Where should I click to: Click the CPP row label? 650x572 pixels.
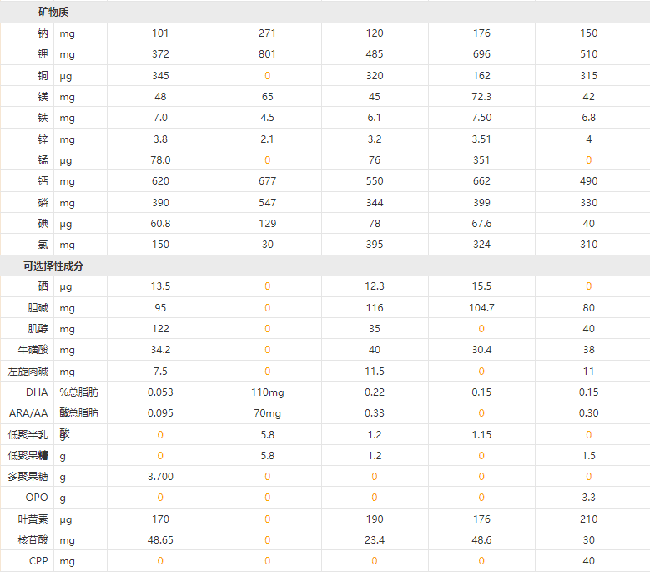(39, 561)
